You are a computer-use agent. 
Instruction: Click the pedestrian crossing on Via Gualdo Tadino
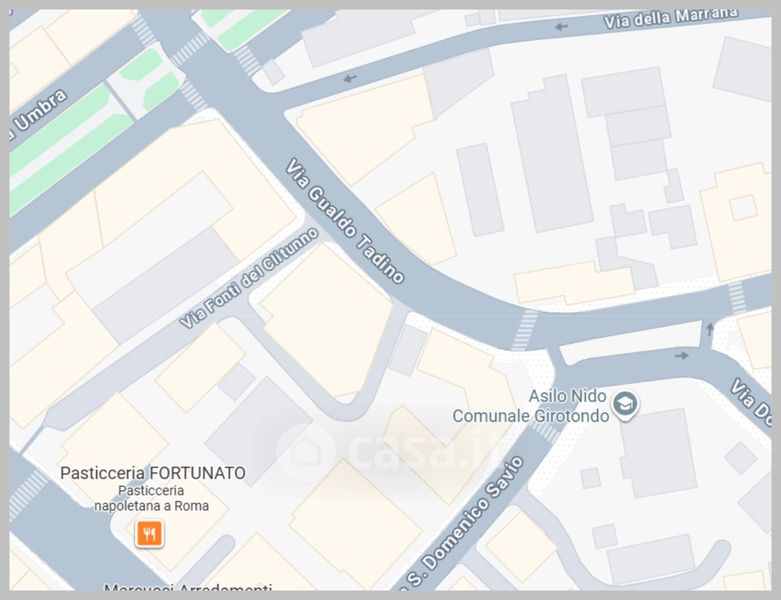click(x=525, y=330)
